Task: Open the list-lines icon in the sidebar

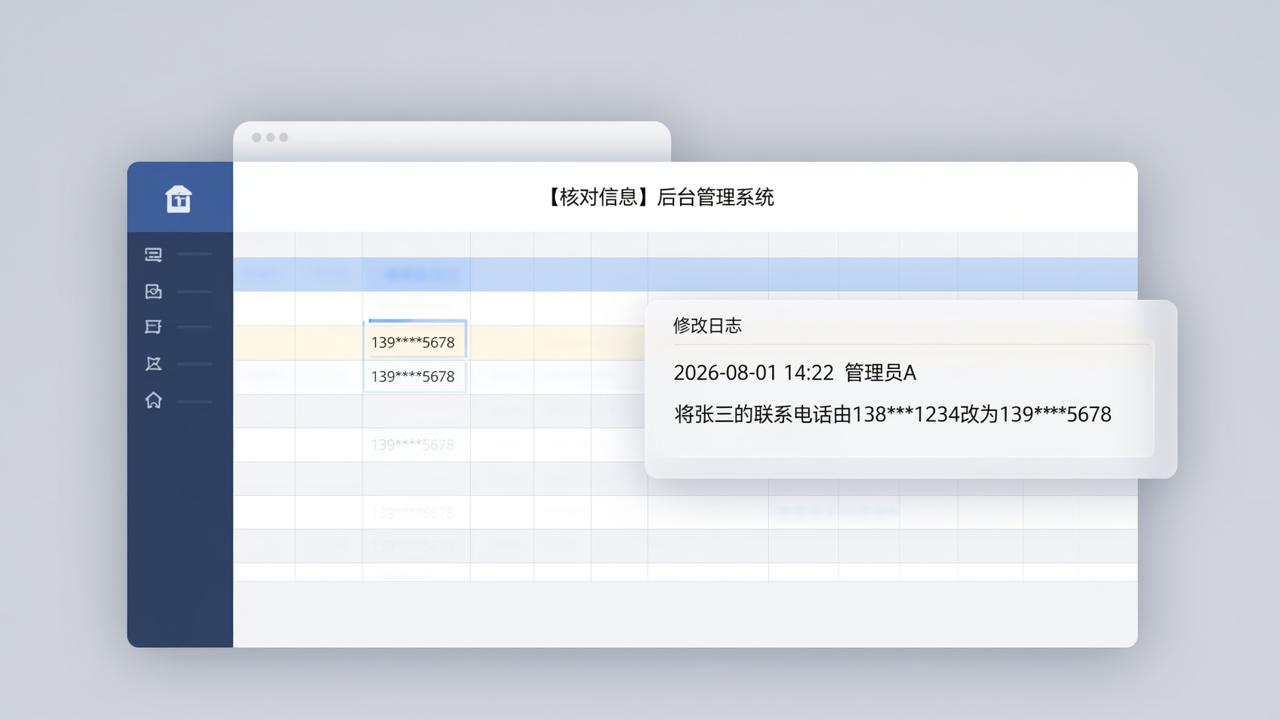Action: pyautogui.click(x=153, y=255)
